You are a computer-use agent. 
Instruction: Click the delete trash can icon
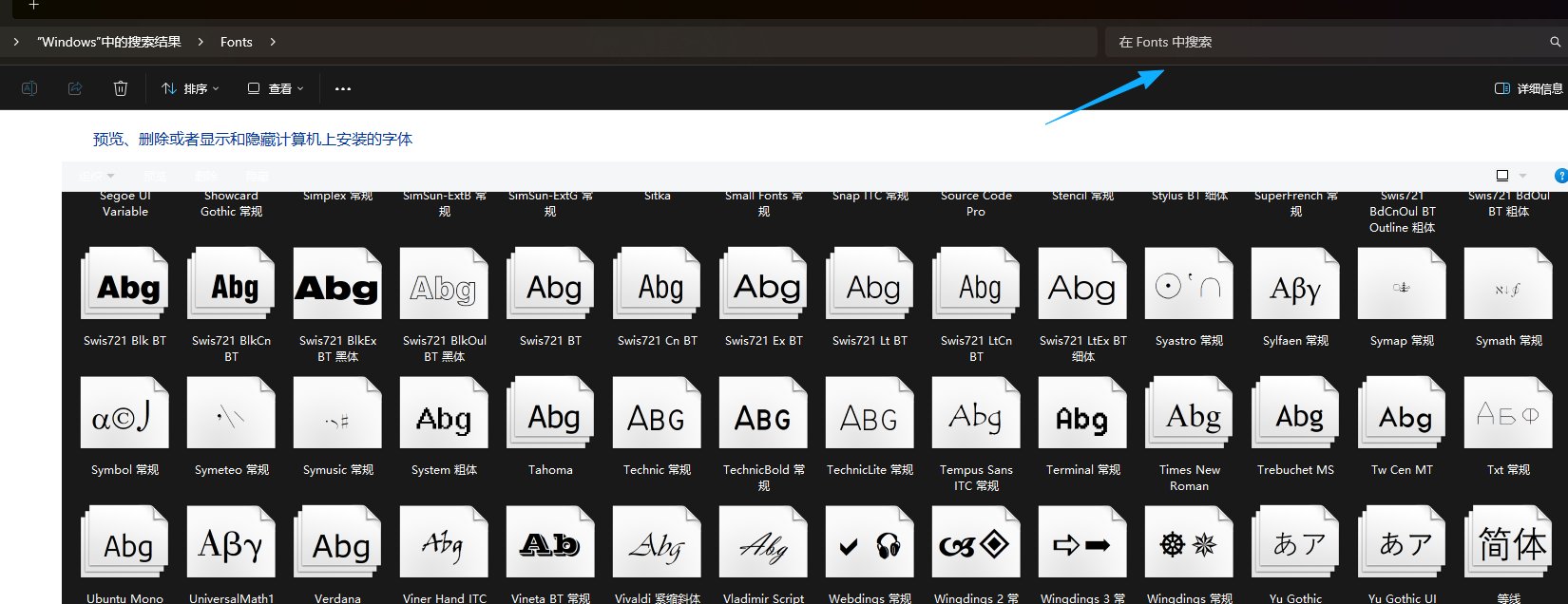[121, 88]
